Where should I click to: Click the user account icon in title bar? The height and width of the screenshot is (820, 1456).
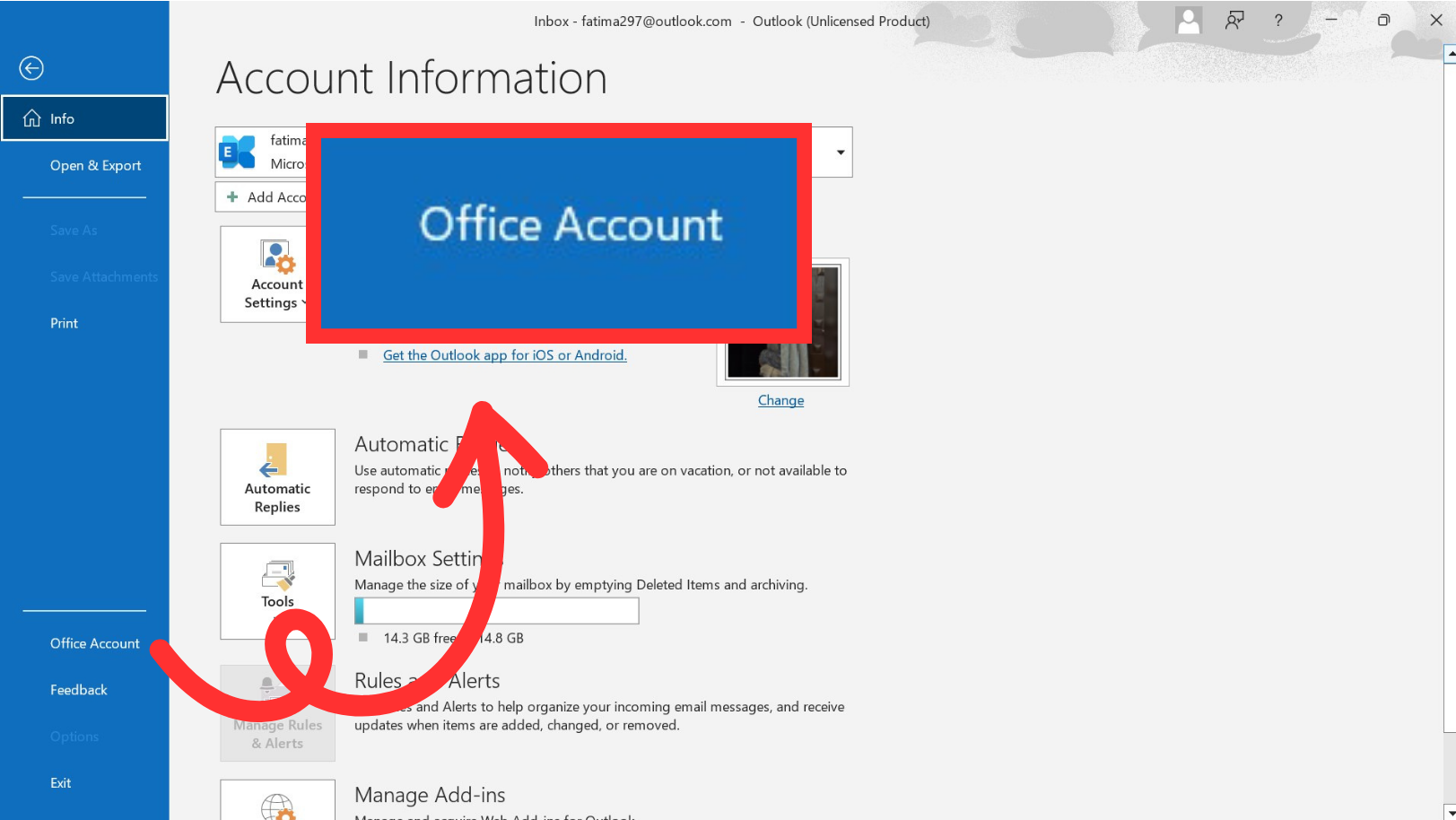coord(1189,21)
